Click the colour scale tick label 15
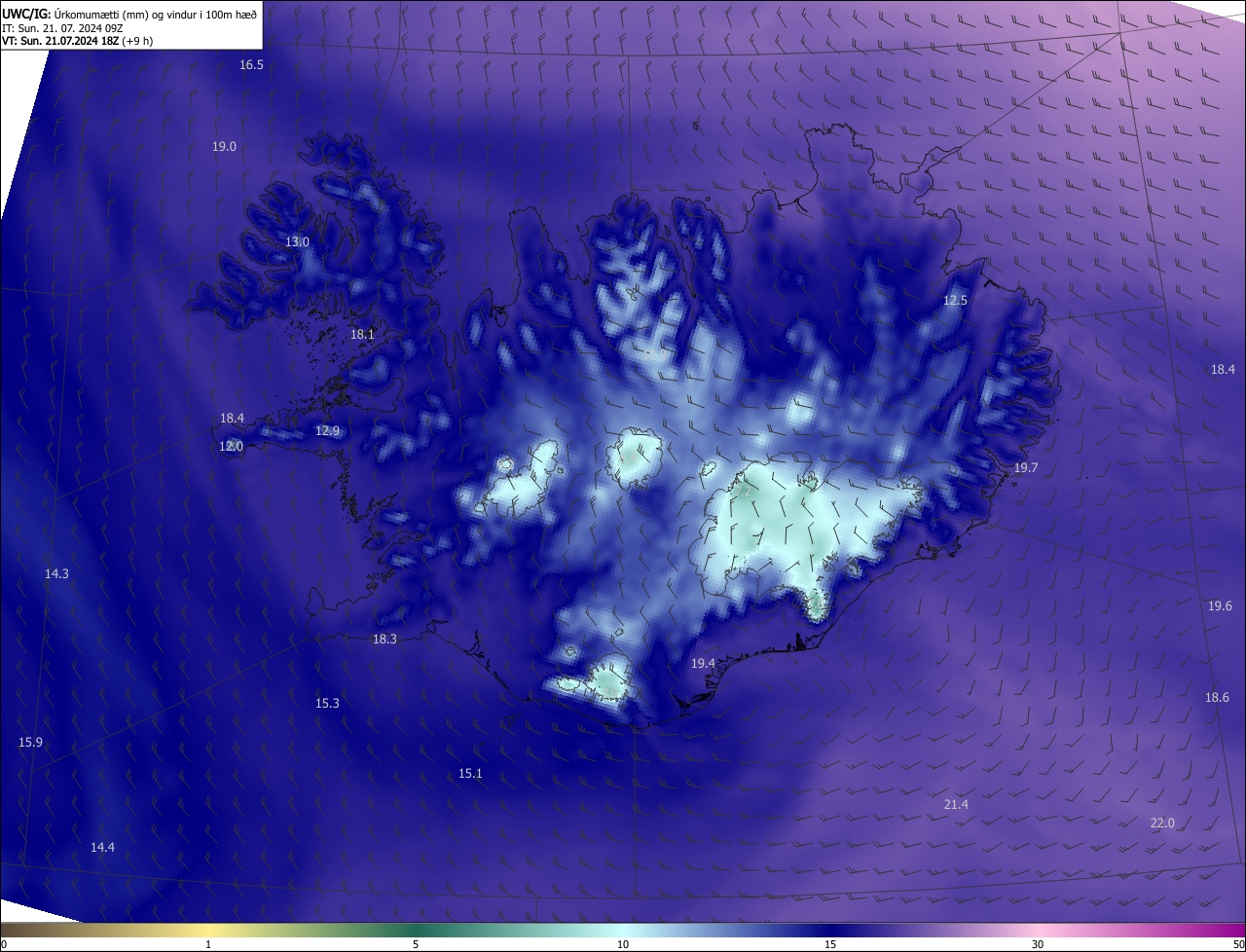Viewport: 1246px width, 952px height. (830, 944)
